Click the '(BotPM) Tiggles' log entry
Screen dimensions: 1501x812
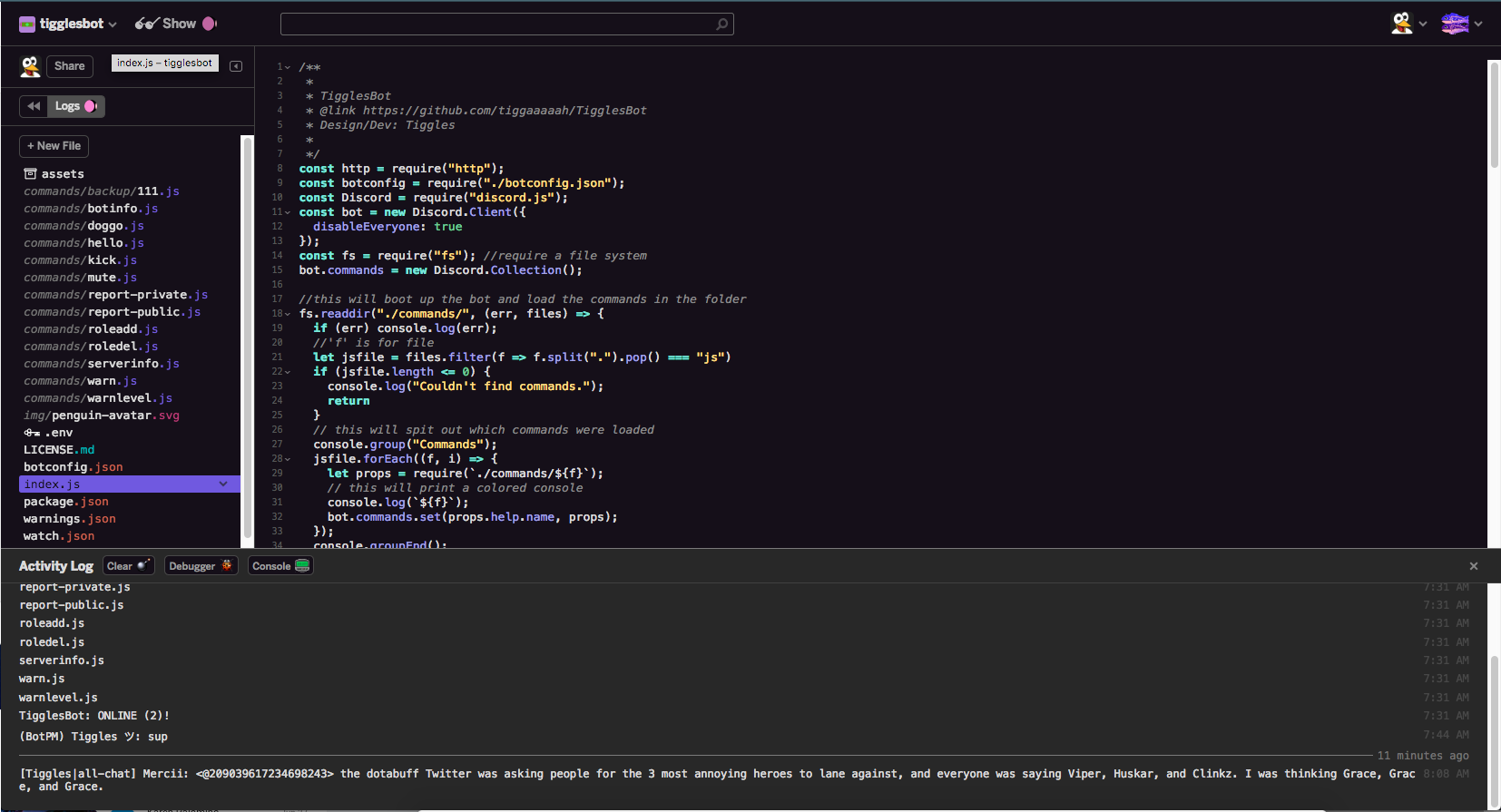93,737
